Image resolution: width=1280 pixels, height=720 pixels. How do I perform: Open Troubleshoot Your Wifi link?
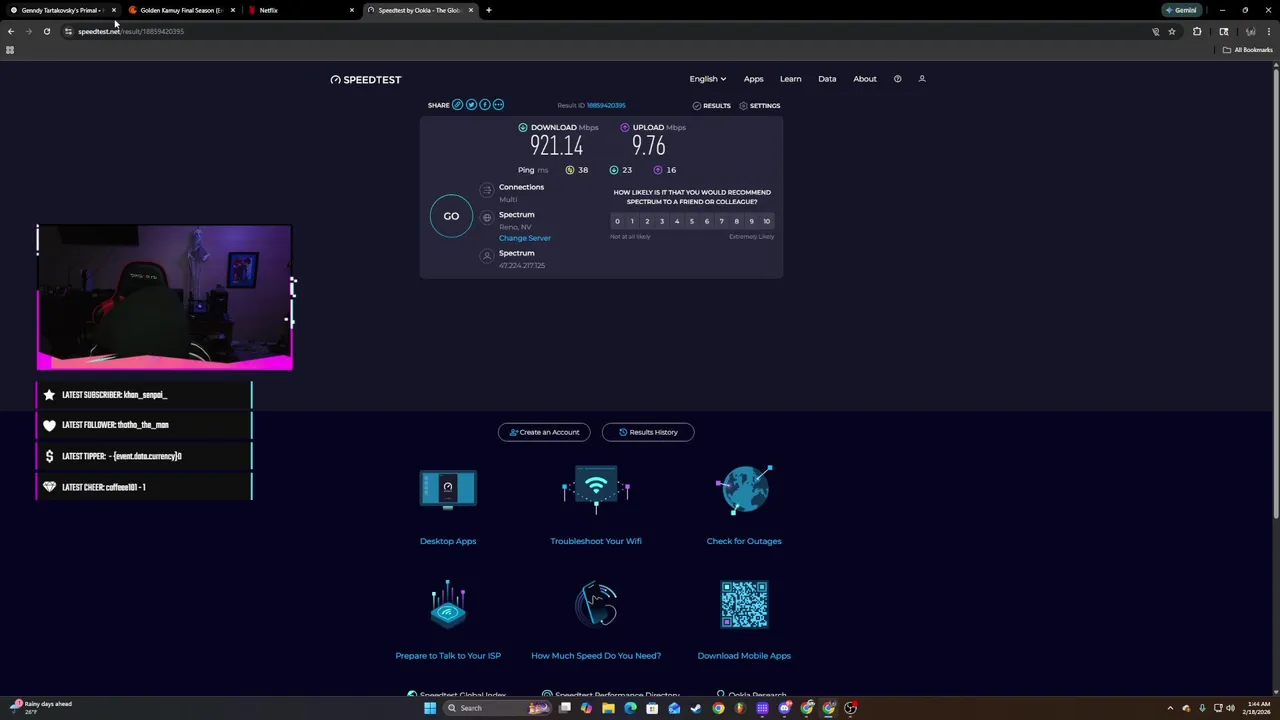coord(596,541)
